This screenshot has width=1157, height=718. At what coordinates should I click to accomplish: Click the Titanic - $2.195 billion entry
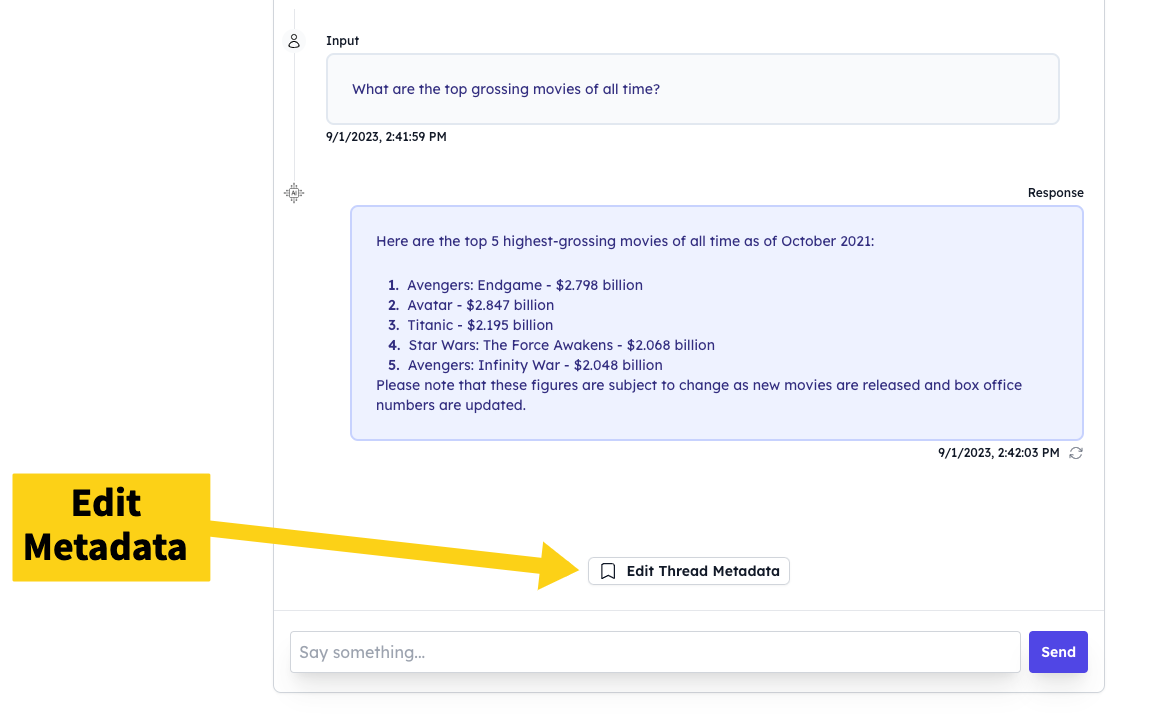[480, 325]
